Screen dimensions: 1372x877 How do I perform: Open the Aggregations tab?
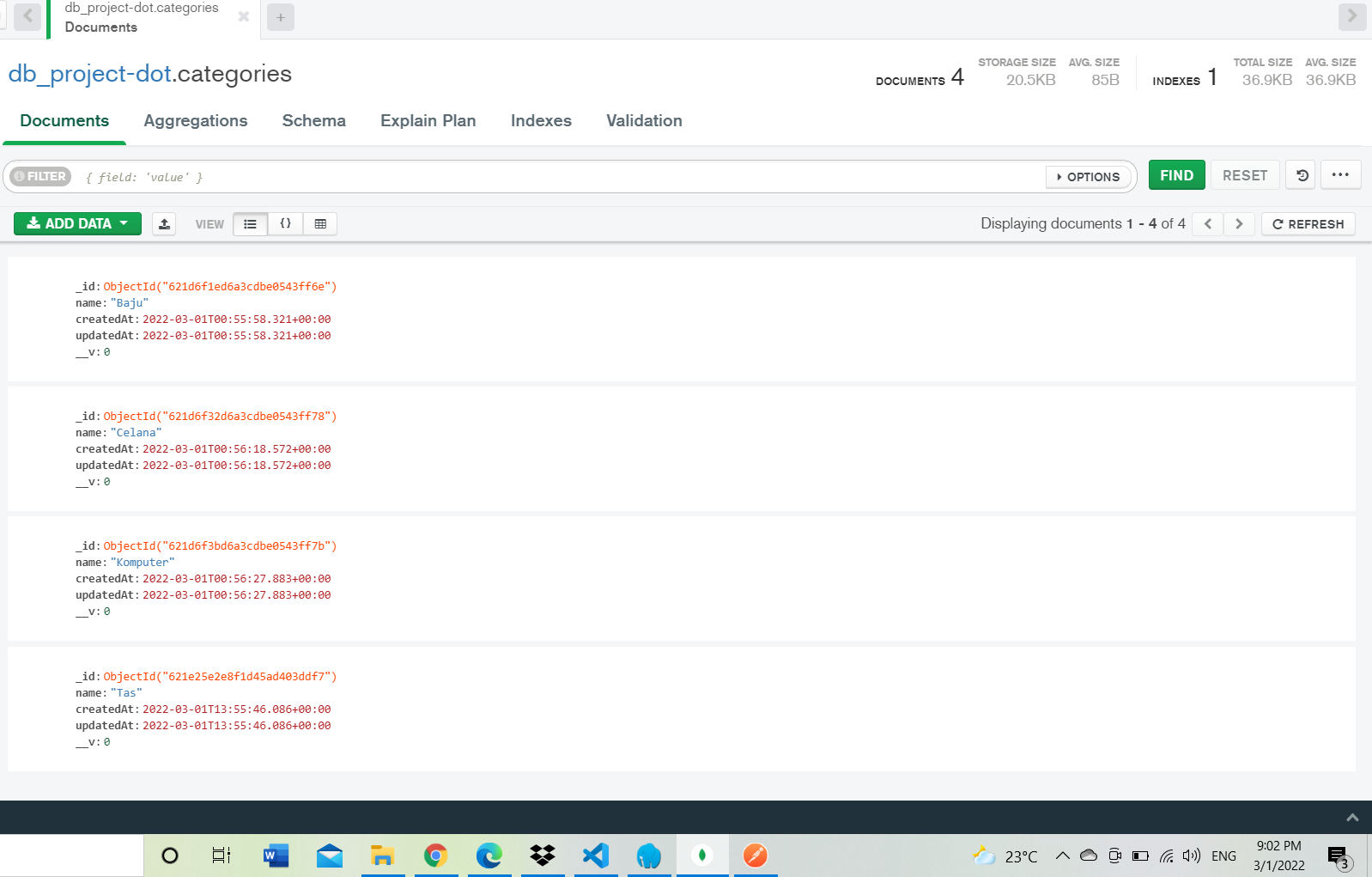coord(196,121)
